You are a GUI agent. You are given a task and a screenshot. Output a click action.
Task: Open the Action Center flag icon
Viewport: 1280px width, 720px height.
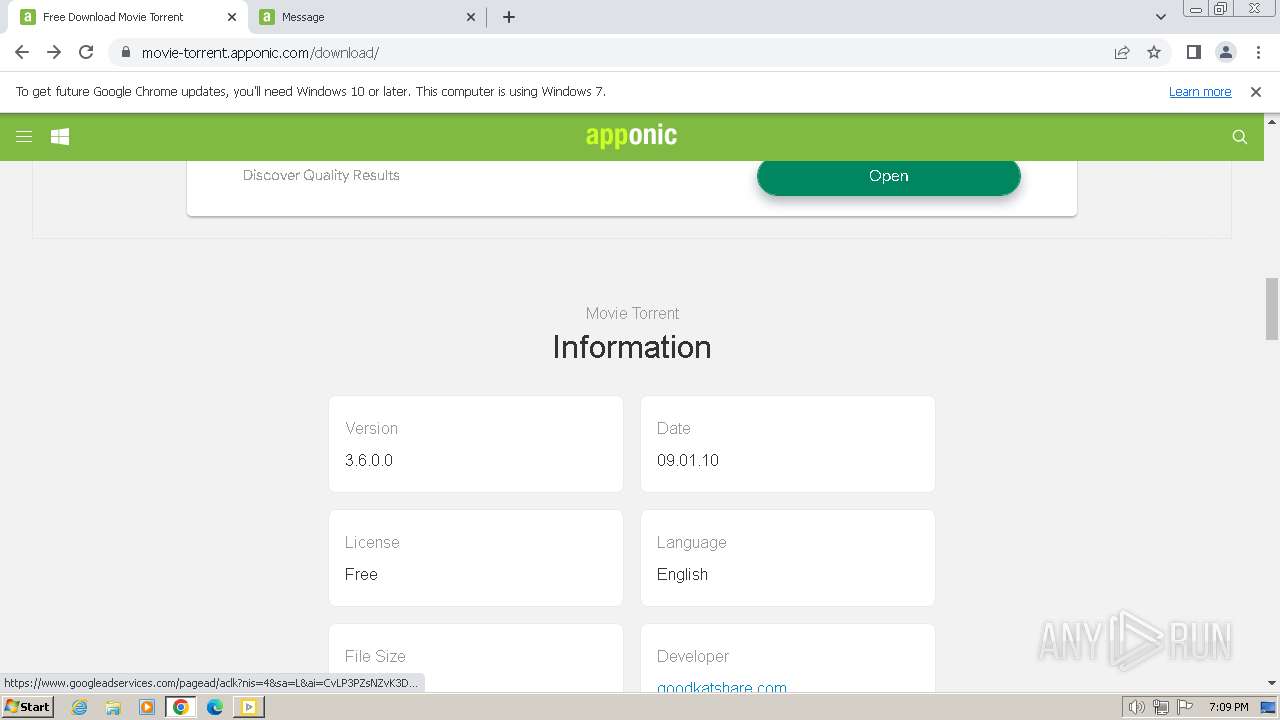coord(1184,707)
